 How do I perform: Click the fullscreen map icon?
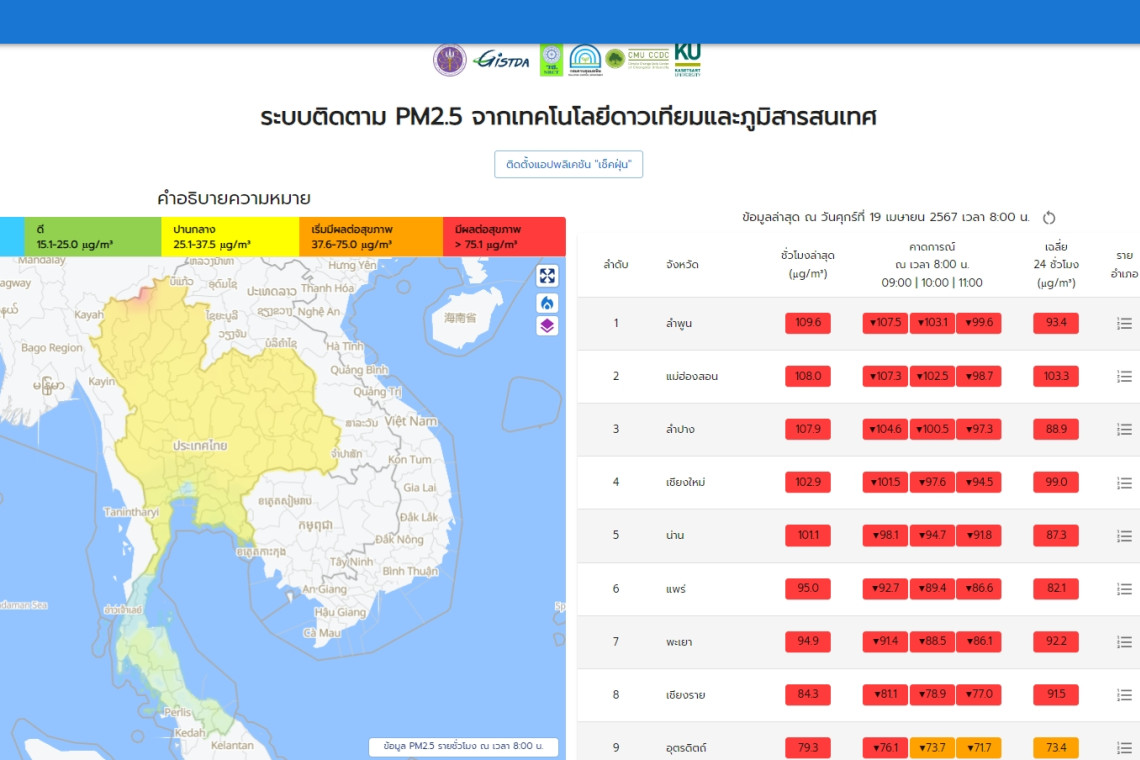547,276
